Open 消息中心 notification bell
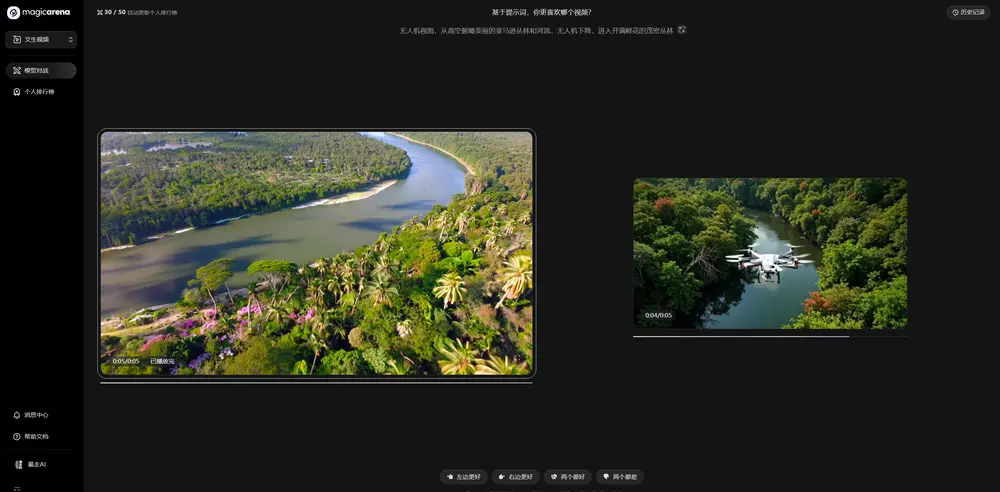Viewport: 1000px width, 492px height. click(x=17, y=415)
